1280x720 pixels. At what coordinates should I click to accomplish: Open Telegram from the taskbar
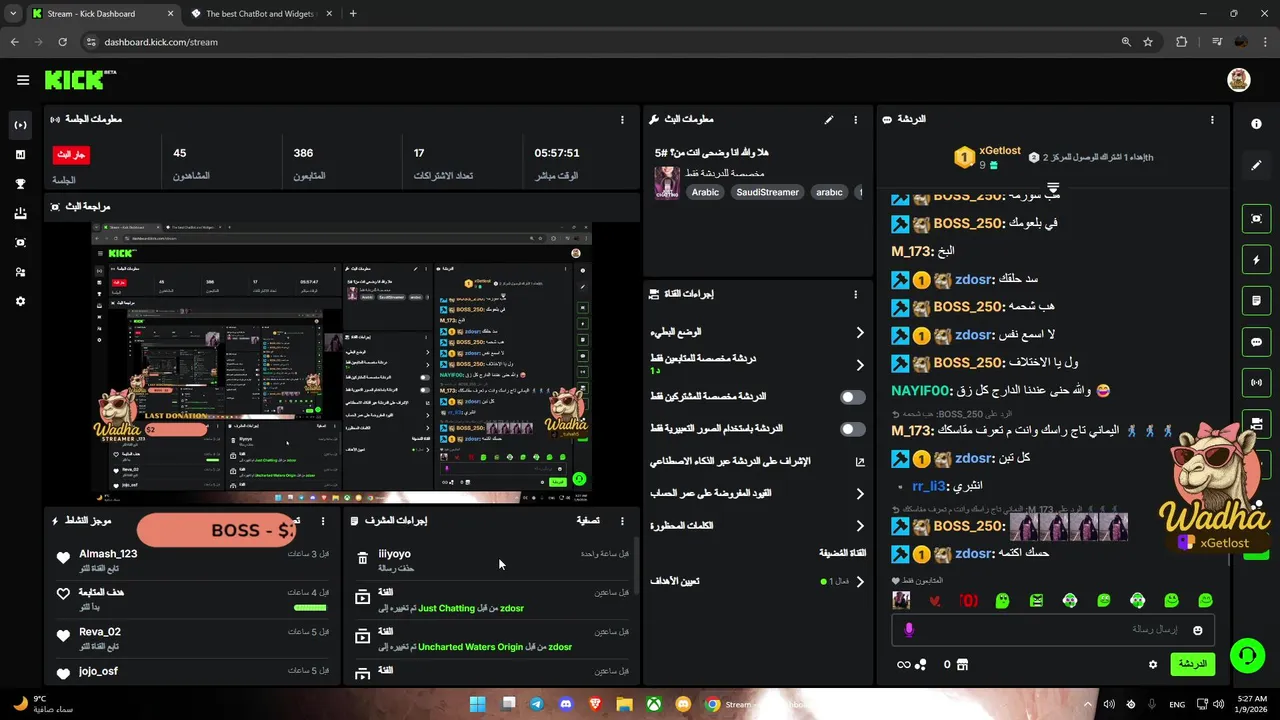(x=537, y=704)
